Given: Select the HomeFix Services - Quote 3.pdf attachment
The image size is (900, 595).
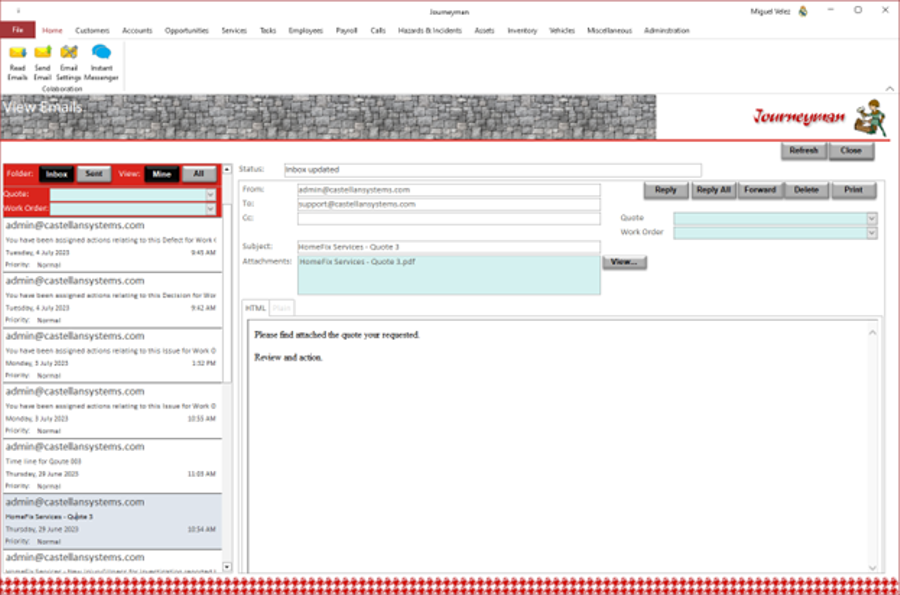Looking at the screenshot, I should [x=357, y=262].
